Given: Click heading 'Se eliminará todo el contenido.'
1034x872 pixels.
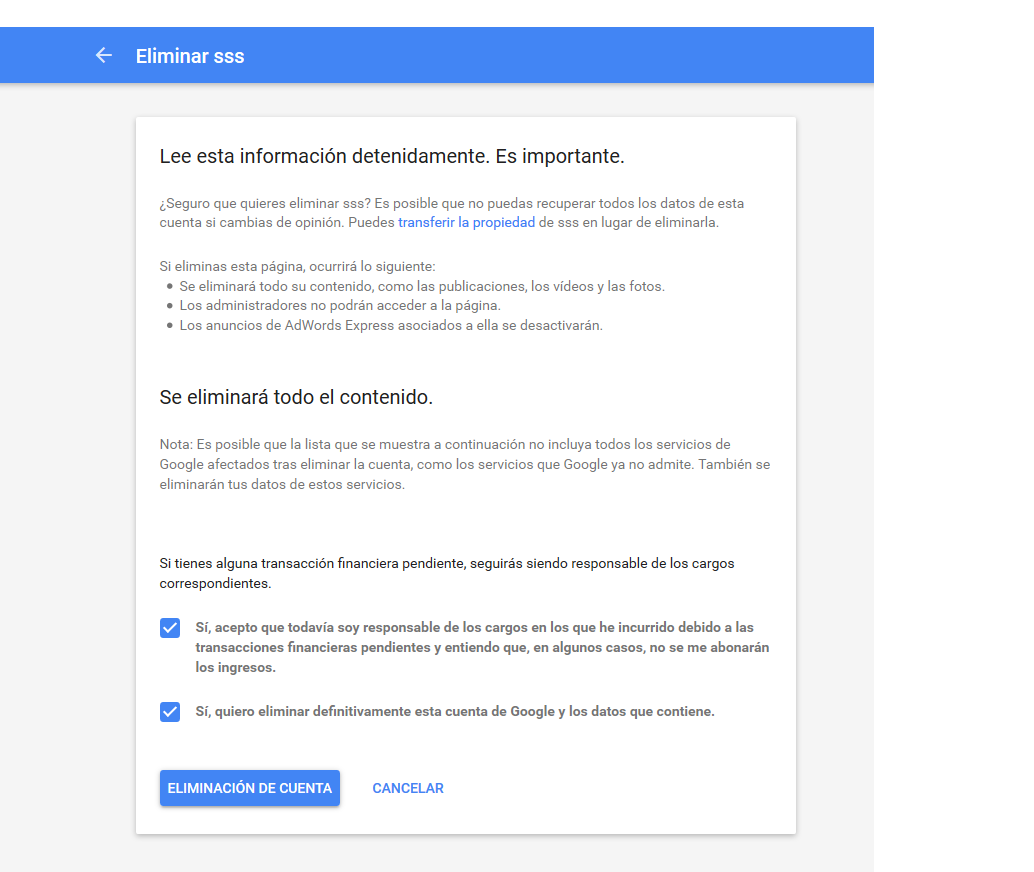Looking at the screenshot, I should click(x=296, y=397).
